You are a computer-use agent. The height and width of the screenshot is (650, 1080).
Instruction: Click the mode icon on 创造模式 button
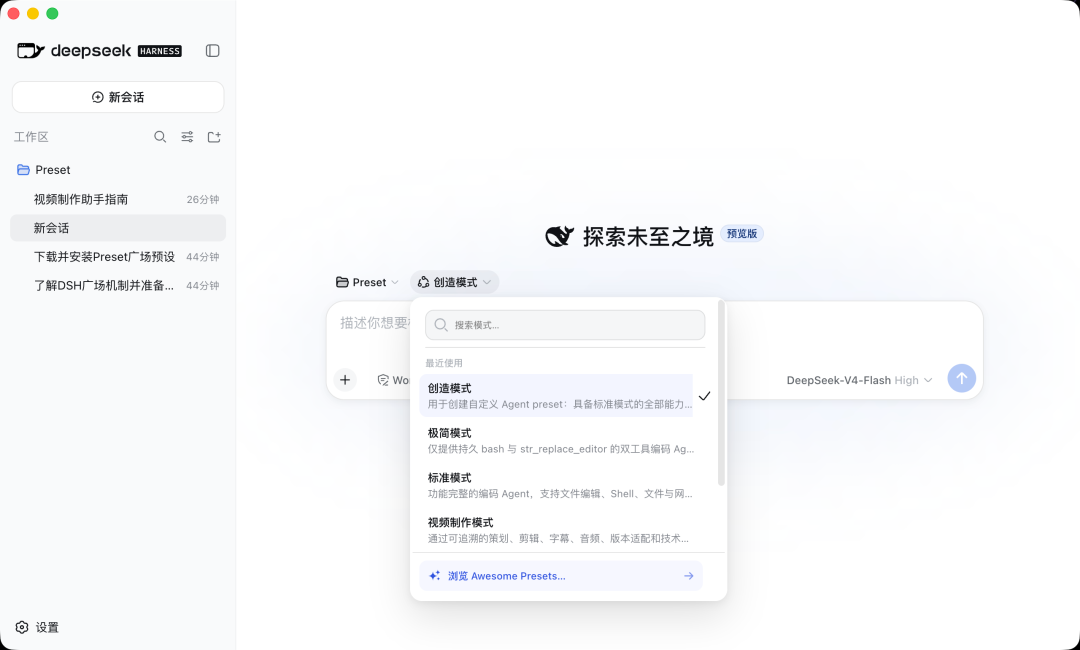pos(424,282)
